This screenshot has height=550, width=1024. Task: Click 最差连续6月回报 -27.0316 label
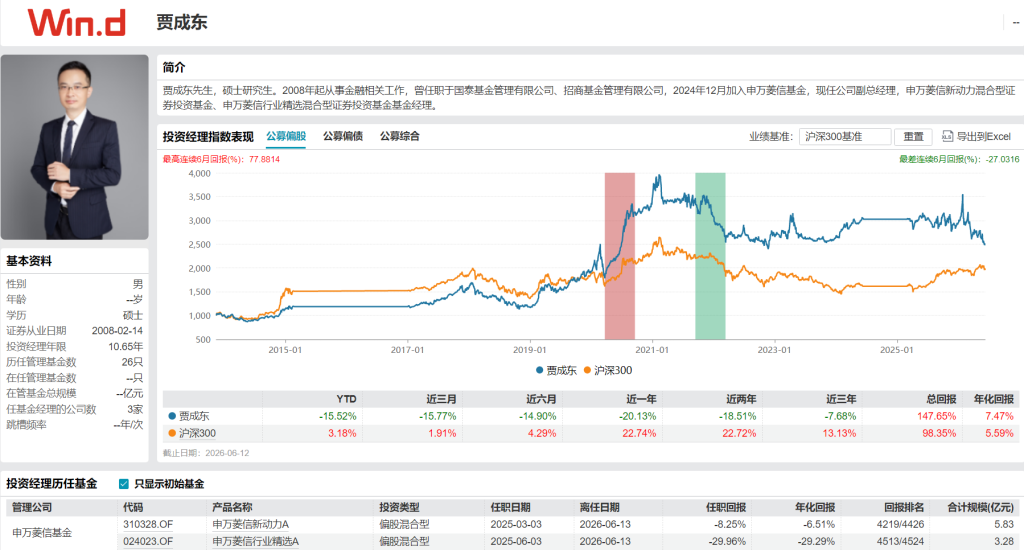click(x=959, y=159)
